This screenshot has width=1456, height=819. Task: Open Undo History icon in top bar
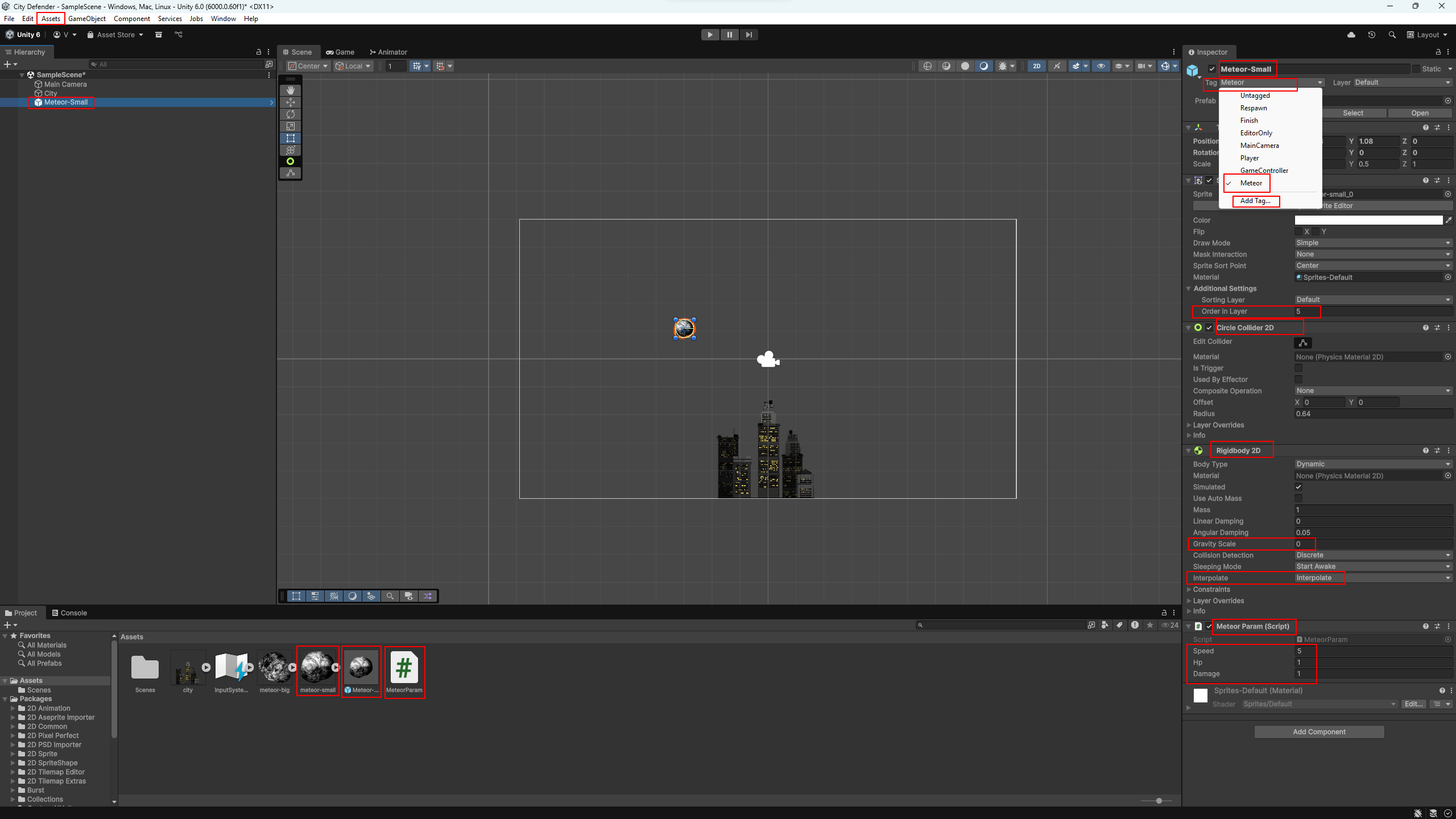click(x=1371, y=35)
